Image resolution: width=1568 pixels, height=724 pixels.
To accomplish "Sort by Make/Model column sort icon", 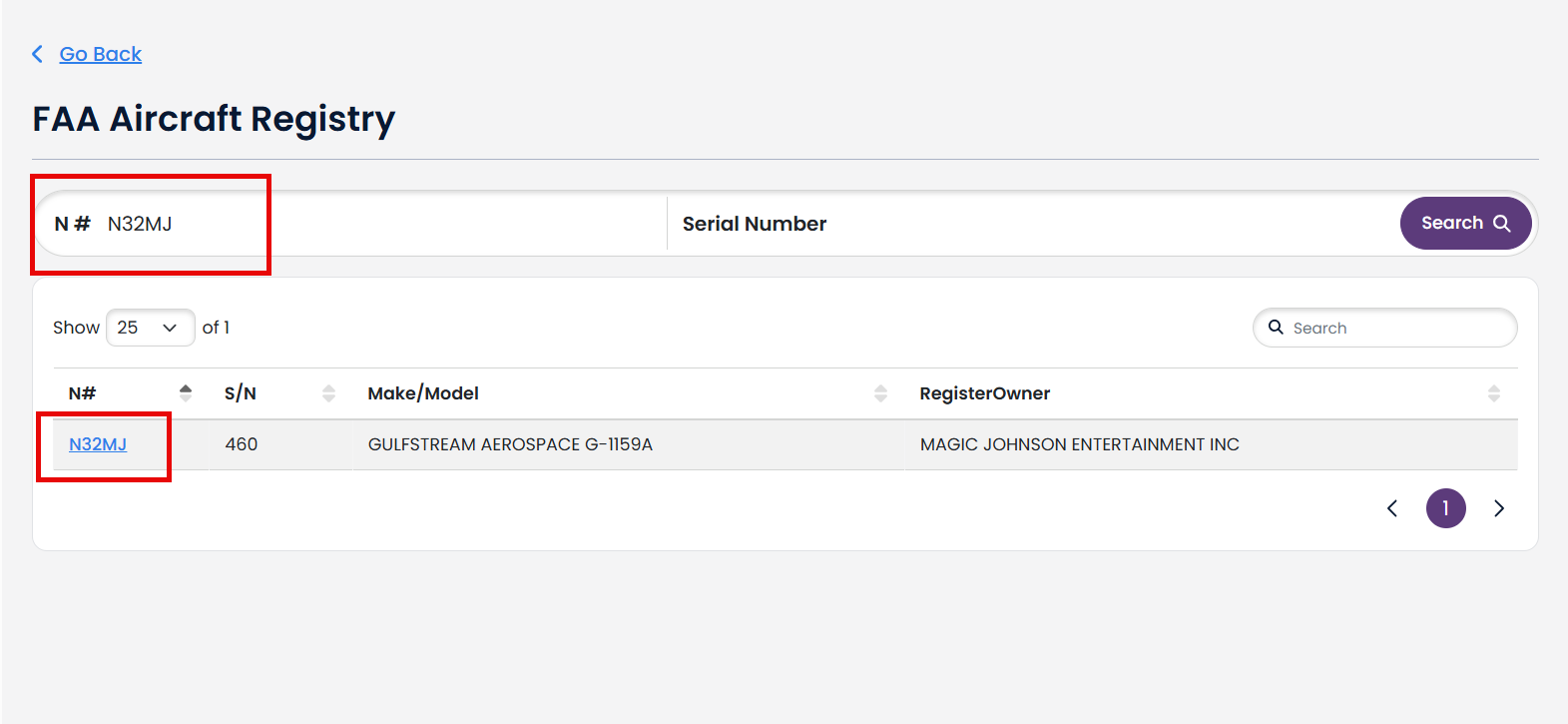I will coord(880,393).
